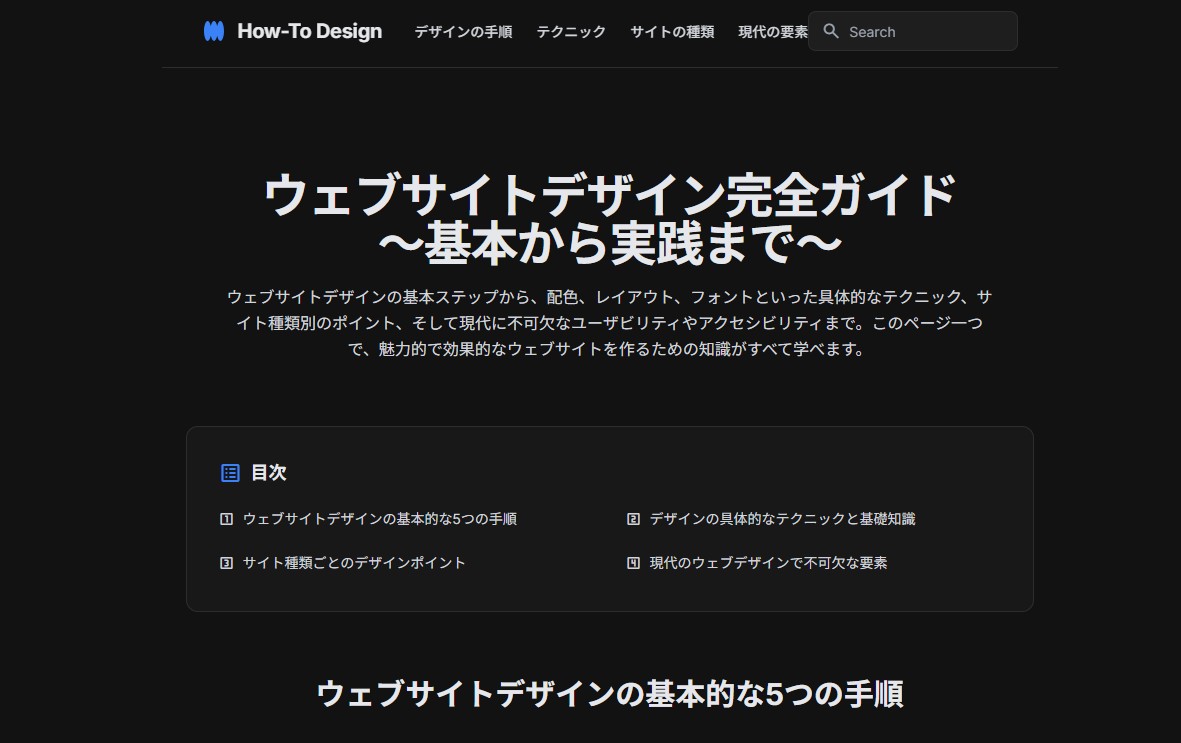Open the テクニック navigation item
This screenshot has width=1181, height=743.
tap(570, 32)
